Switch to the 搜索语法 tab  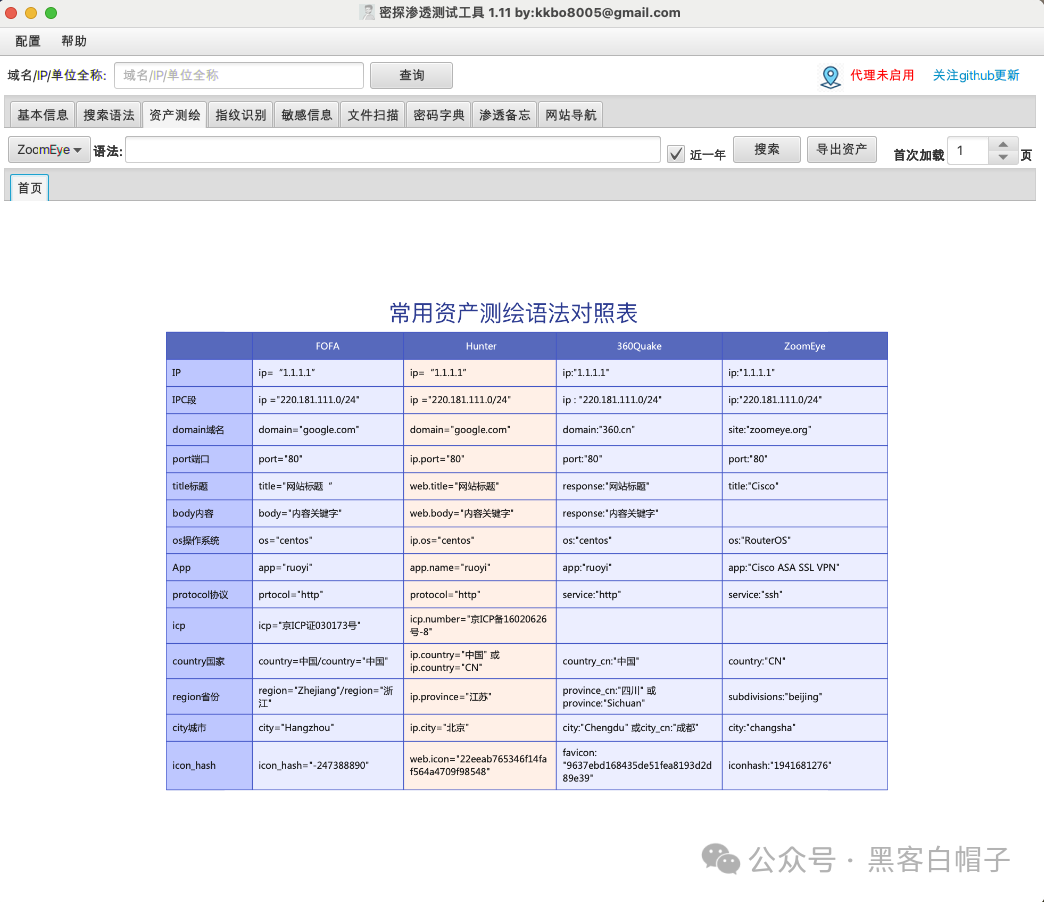click(109, 114)
